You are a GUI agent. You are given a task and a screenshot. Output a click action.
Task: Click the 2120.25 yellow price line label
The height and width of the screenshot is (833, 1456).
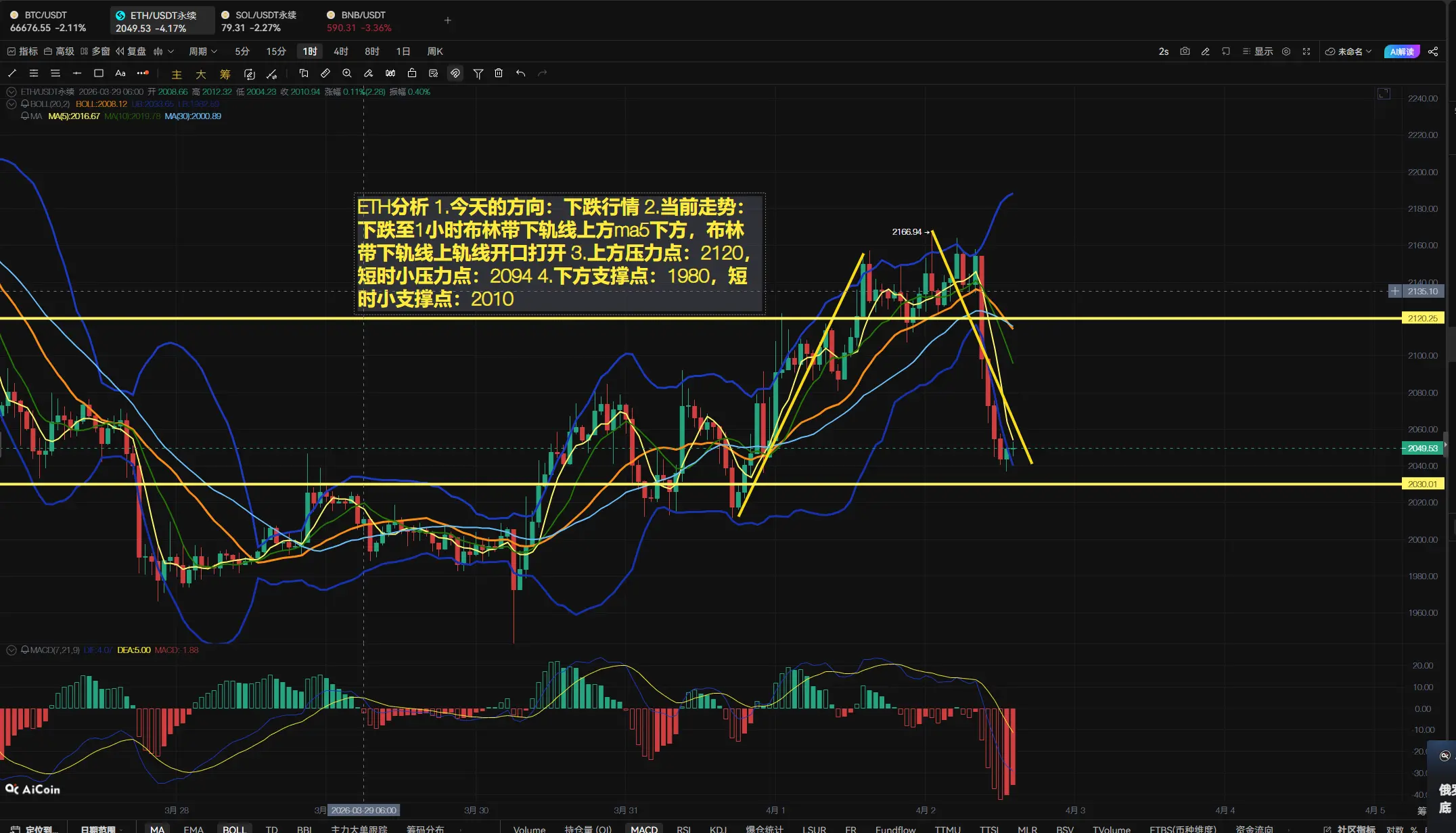pos(1422,318)
